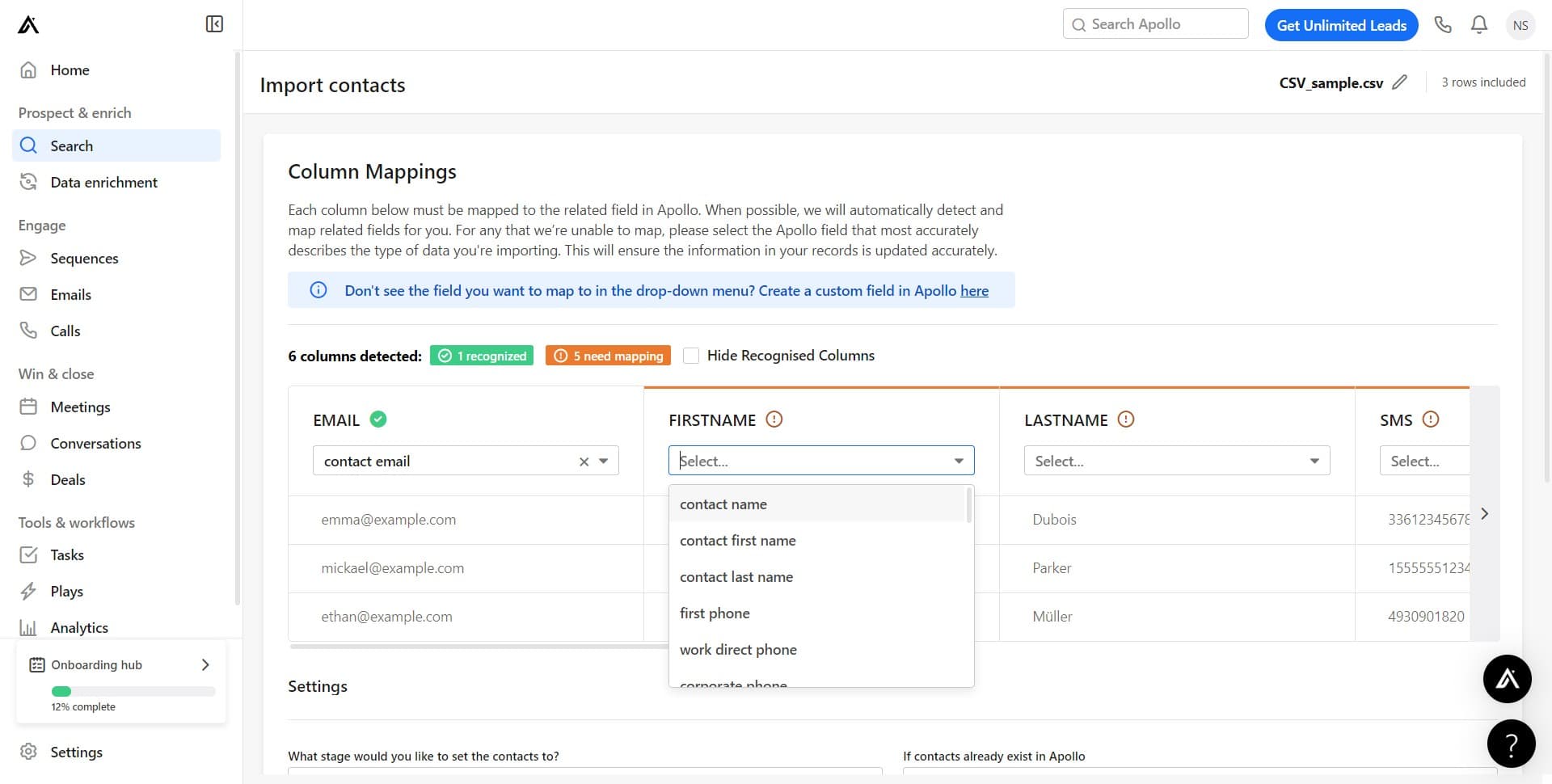Click the pencil icon beside CSV_sample.csv
The width and height of the screenshot is (1552, 784).
(x=1400, y=82)
